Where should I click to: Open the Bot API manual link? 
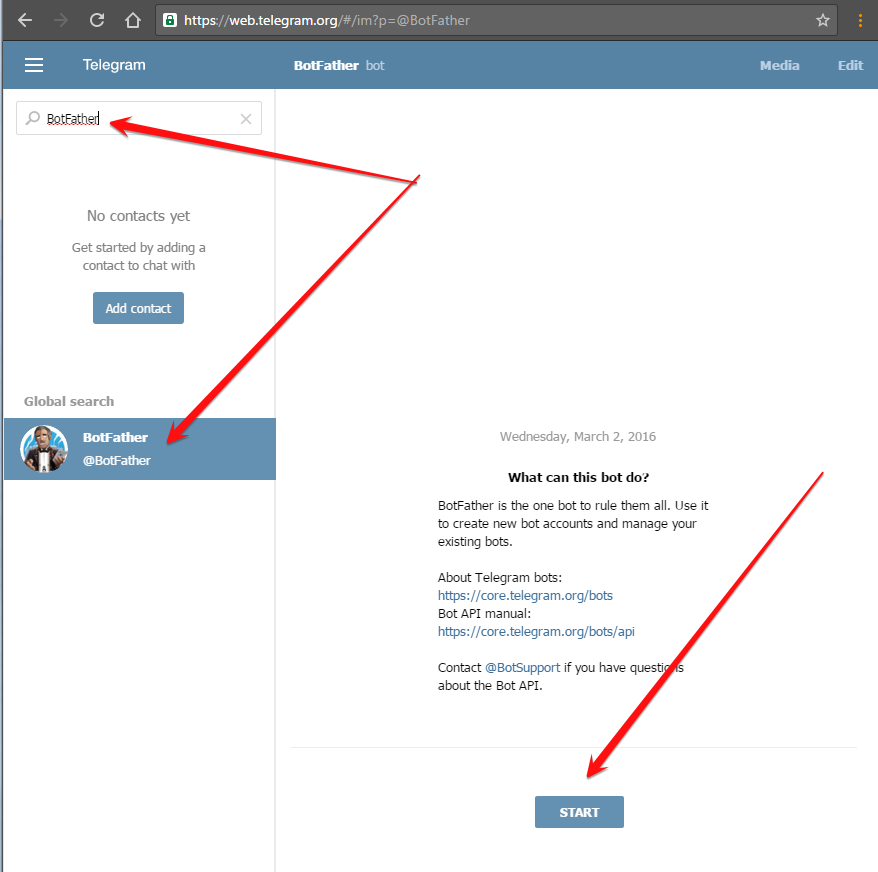click(x=536, y=631)
